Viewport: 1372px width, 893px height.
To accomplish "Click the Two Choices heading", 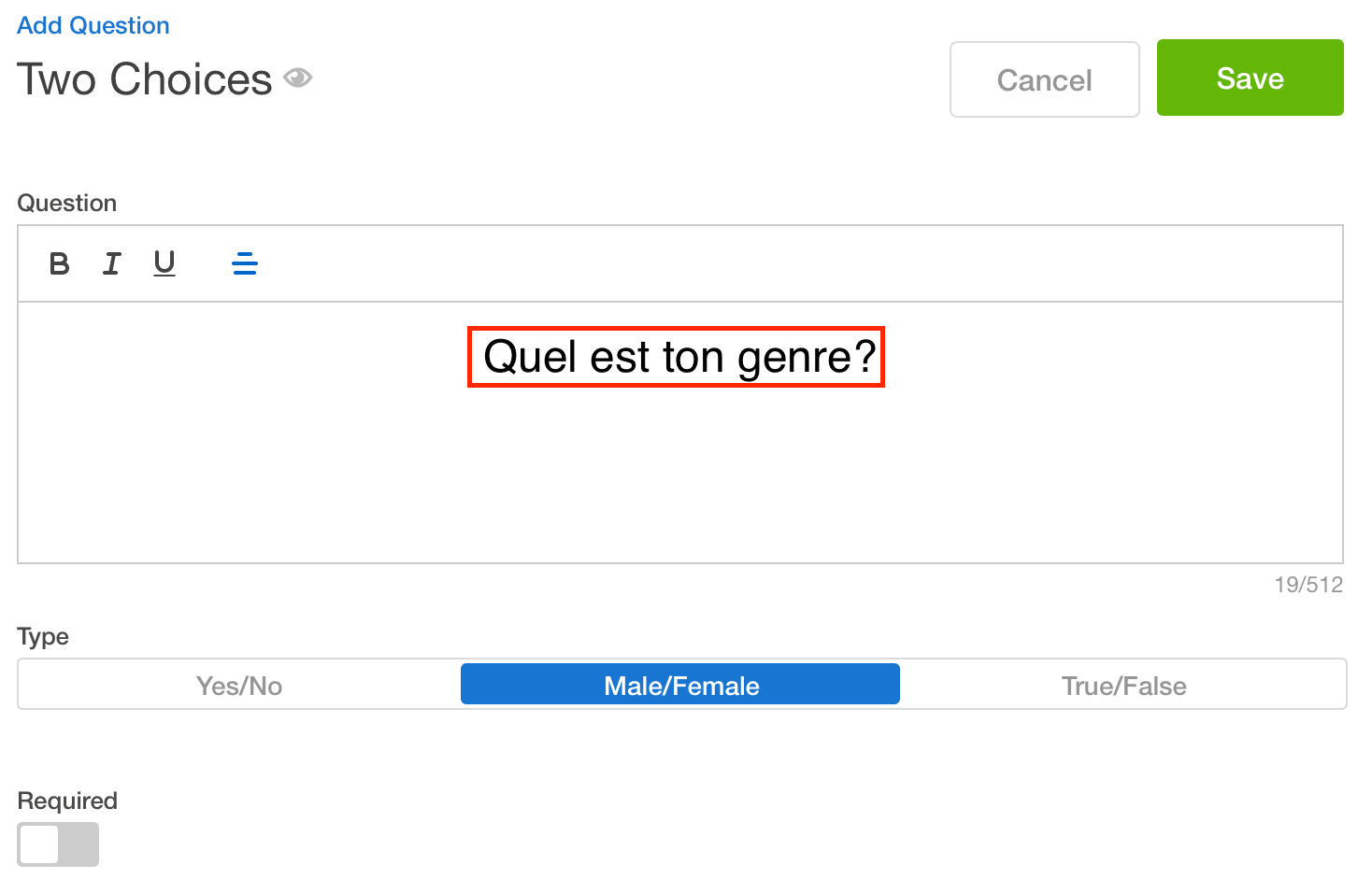I will [145, 79].
